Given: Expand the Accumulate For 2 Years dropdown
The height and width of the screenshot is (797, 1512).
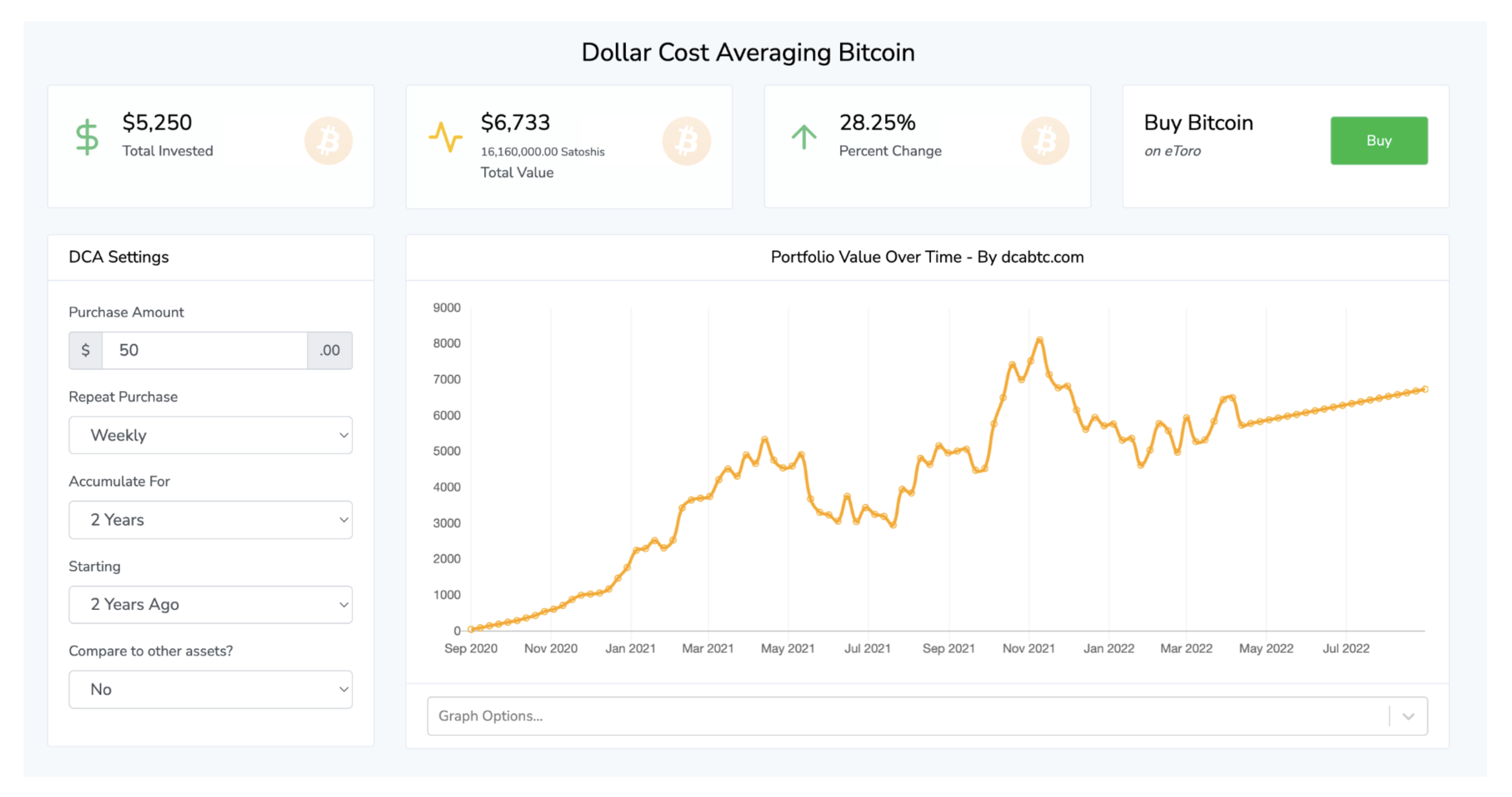Looking at the screenshot, I should pyautogui.click(x=210, y=520).
